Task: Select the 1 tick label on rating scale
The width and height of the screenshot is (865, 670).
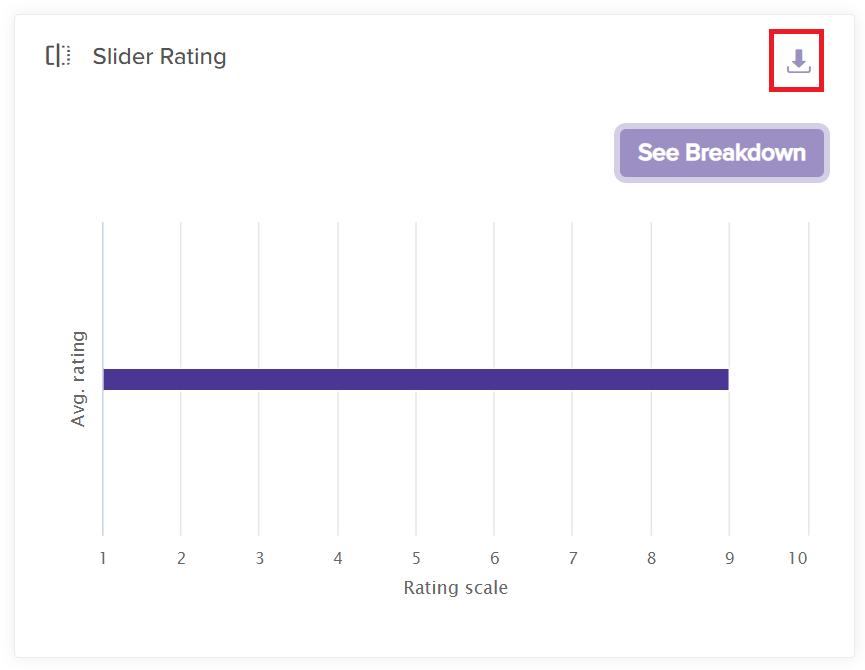Action: pyautogui.click(x=103, y=558)
